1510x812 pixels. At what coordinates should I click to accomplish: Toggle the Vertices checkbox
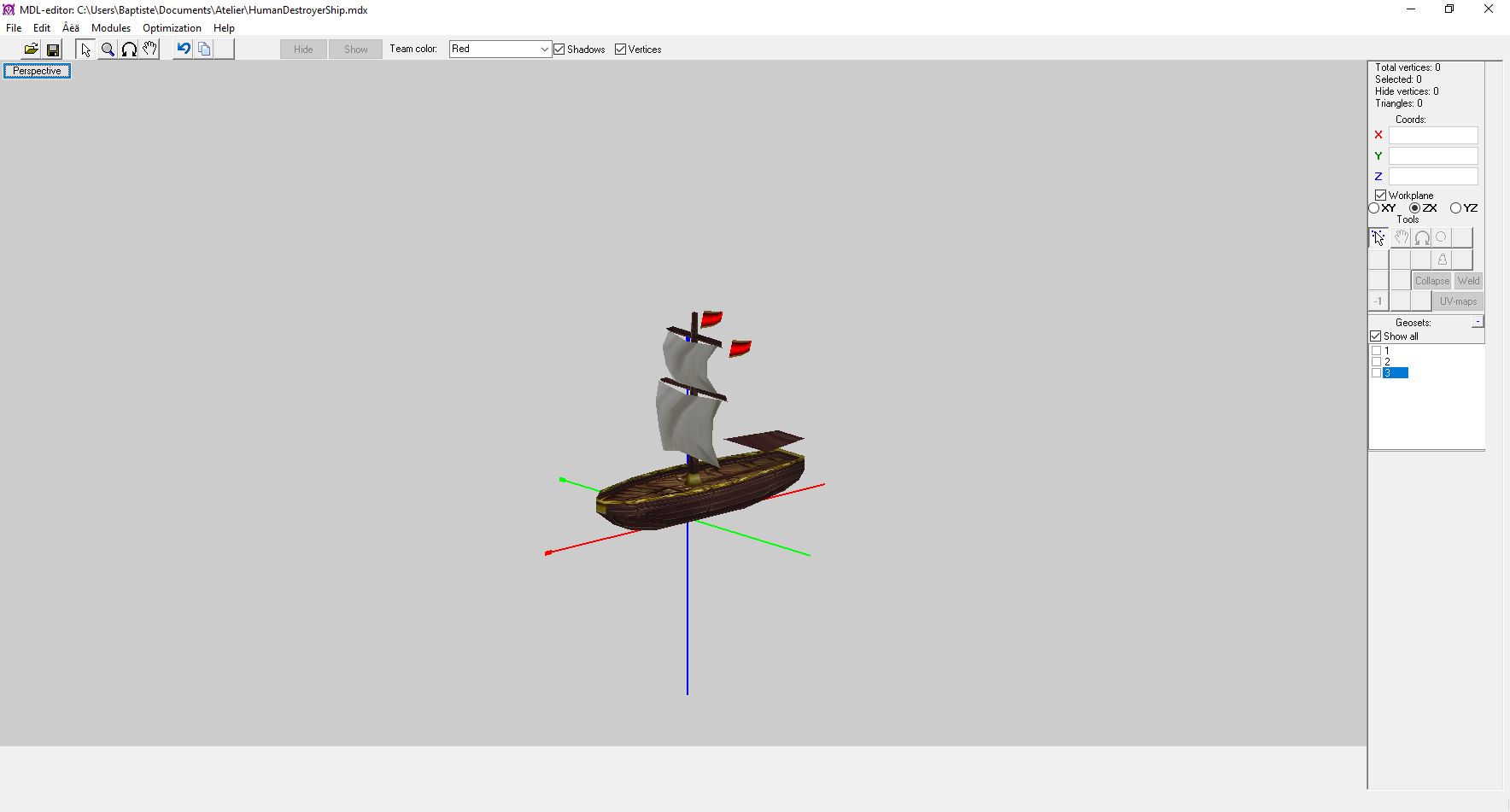point(620,50)
